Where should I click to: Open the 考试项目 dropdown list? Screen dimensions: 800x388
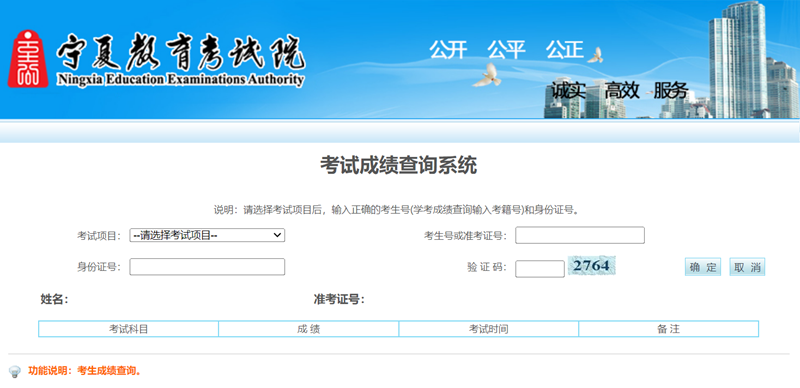pyautogui.click(x=207, y=235)
